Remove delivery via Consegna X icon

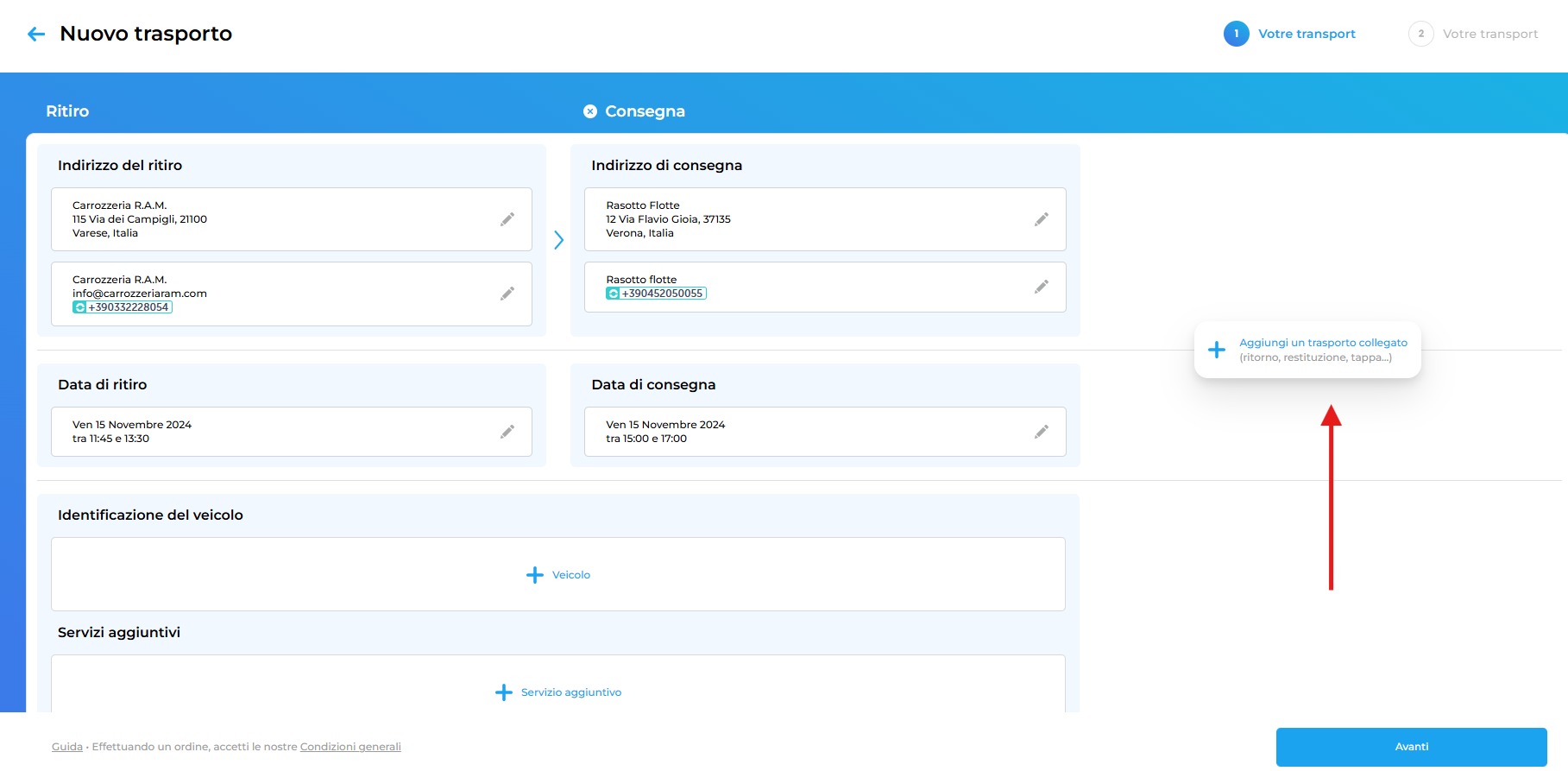[590, 111]
